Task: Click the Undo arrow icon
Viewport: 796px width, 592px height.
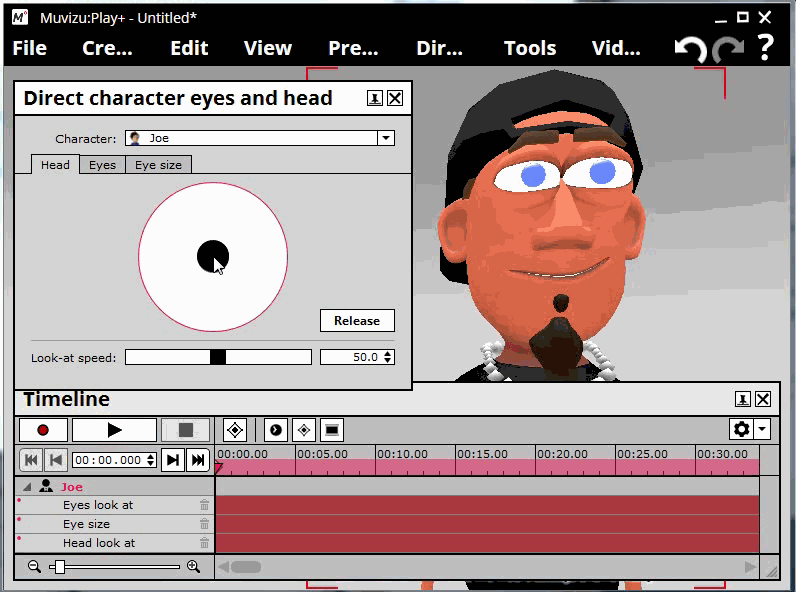Action: point(690,49)
